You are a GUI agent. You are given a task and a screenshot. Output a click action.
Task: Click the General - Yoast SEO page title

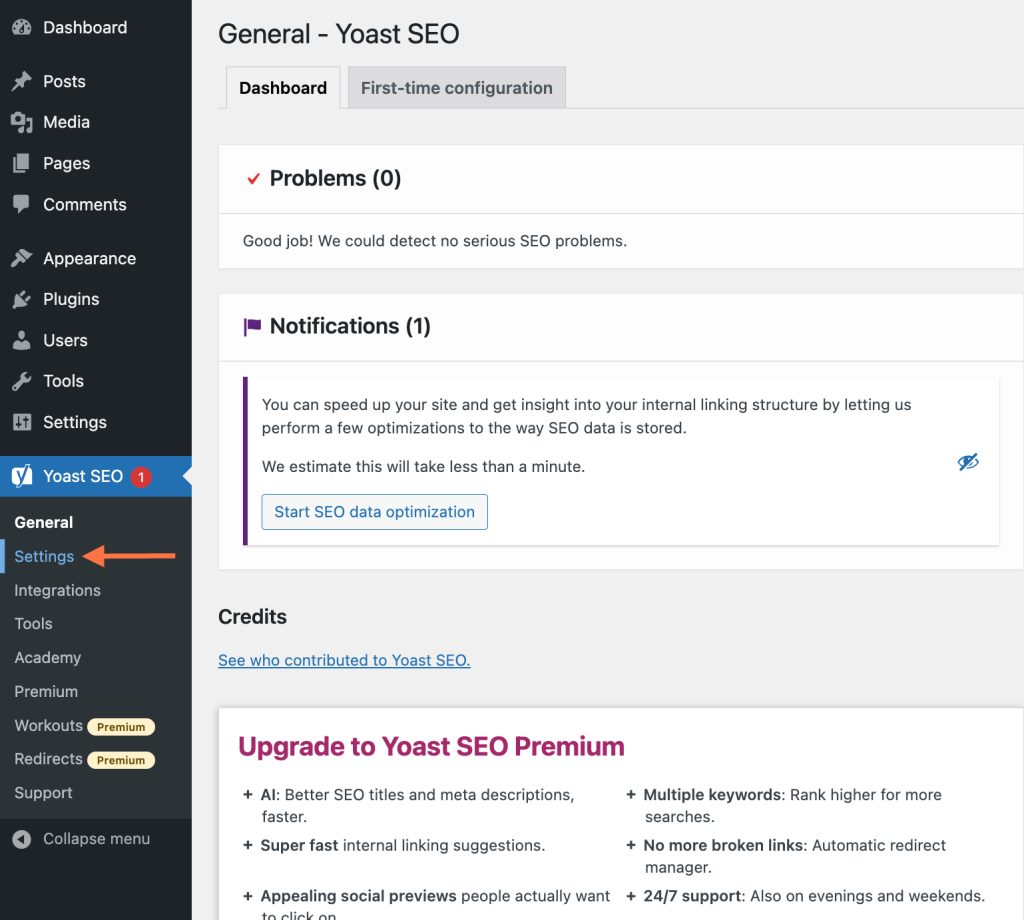click(x=338, y=34)
